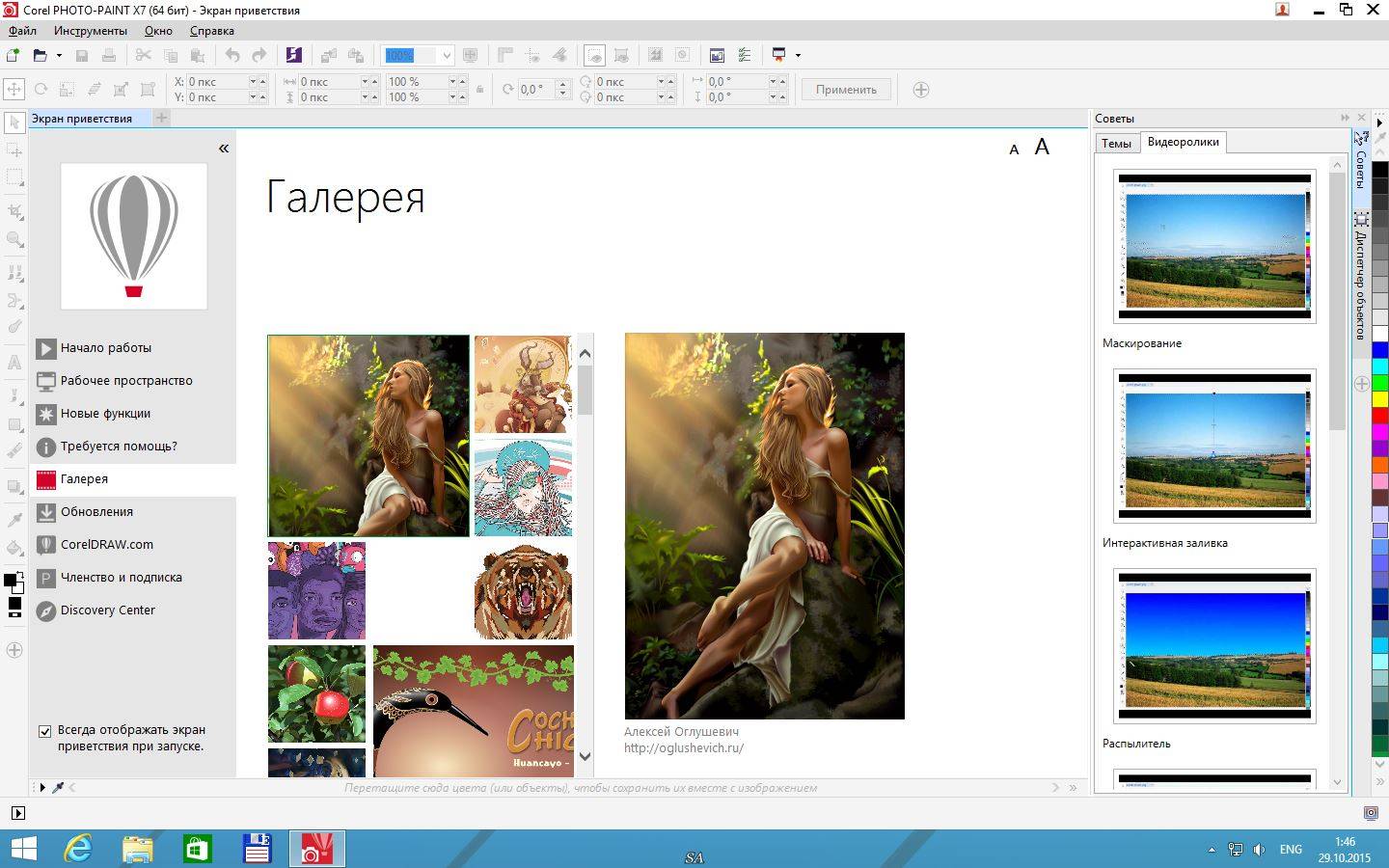Open Corel PHOTO-PAINT from the taskbar
Image resolution: width=1389 pixels, height=868 pixels.
pyautogui.click(x=317, y=849)
